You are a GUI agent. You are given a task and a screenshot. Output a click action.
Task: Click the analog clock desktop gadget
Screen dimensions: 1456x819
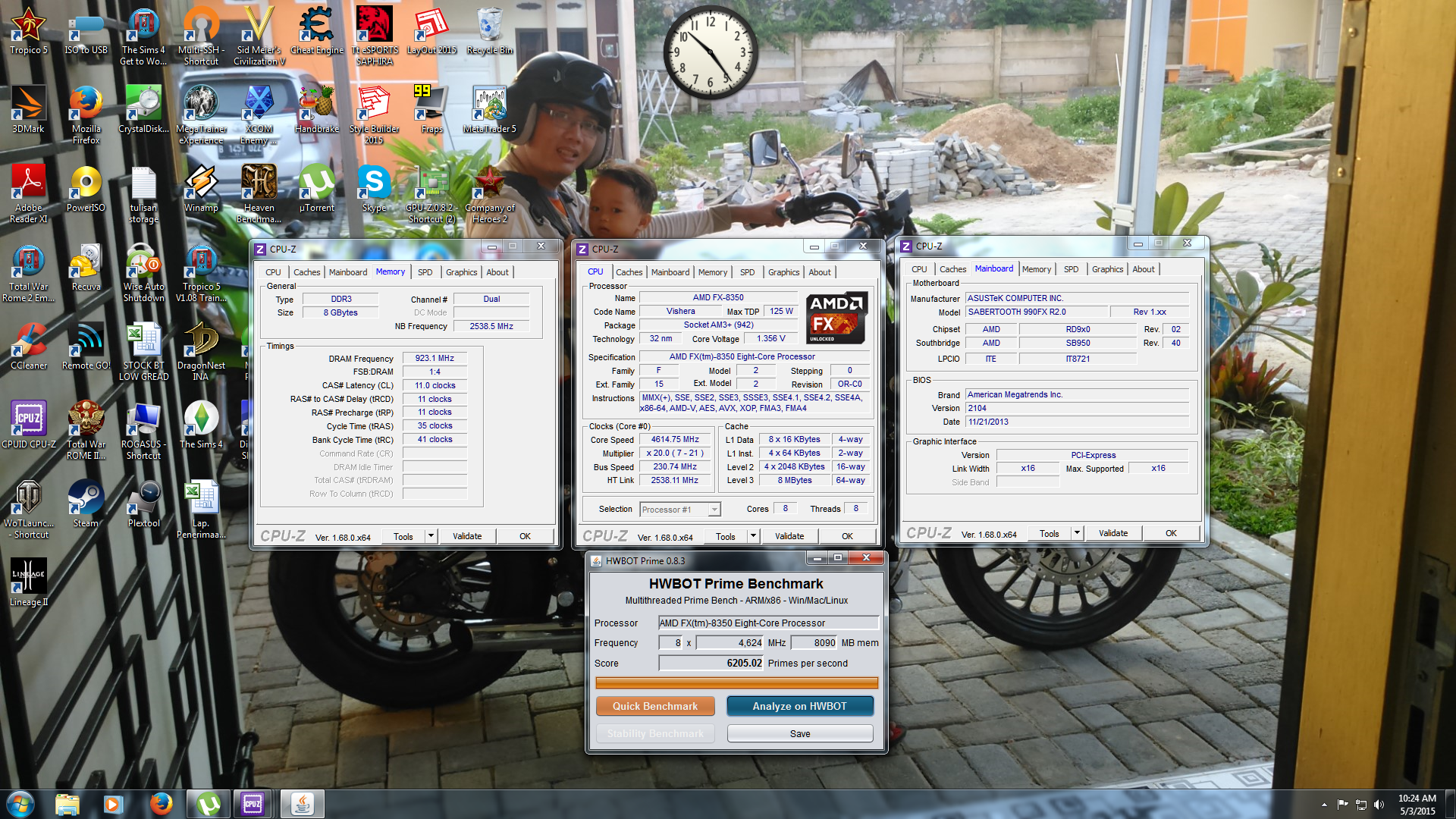tap(711, 52)
